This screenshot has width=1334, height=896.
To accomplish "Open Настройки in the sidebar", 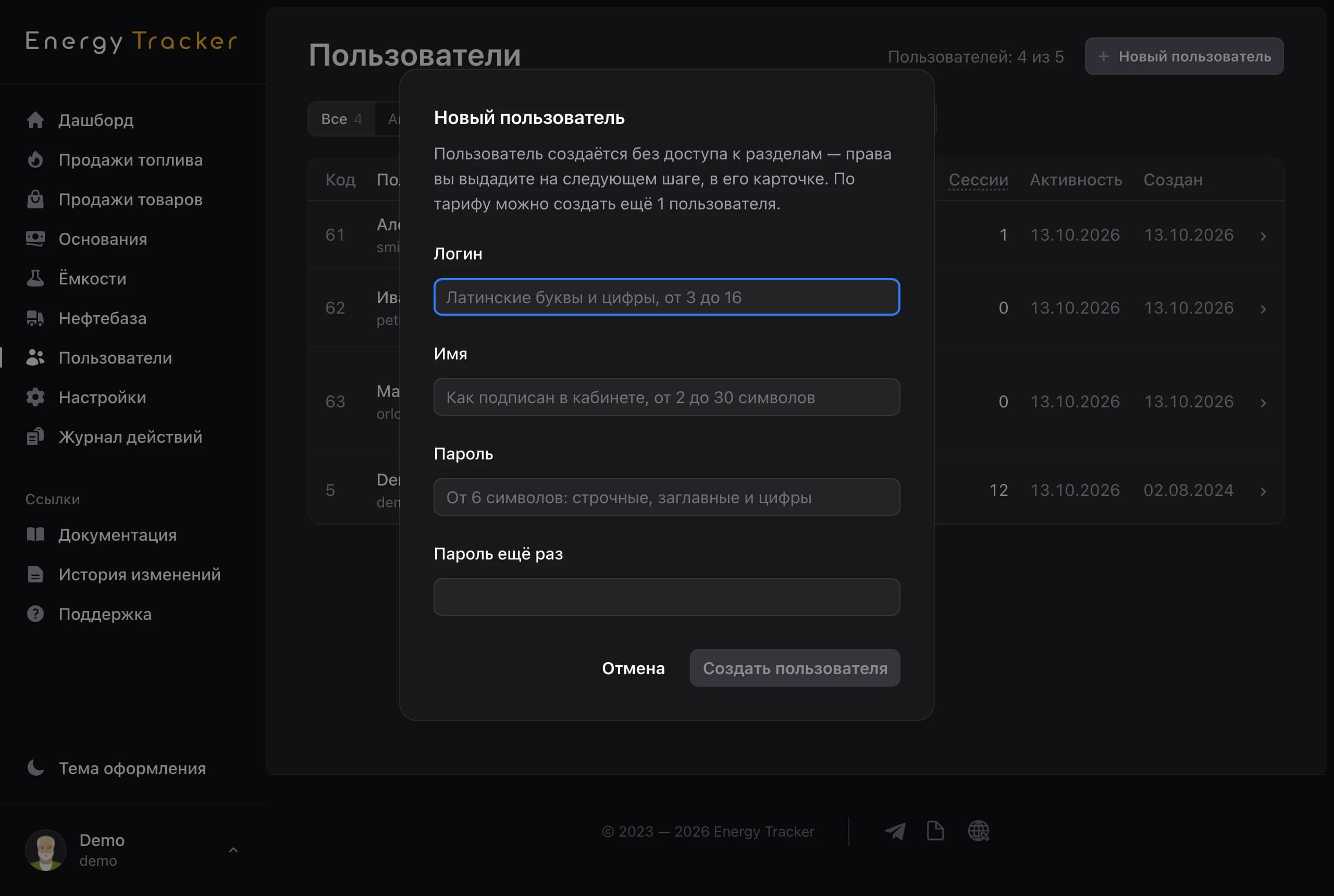I will (102, 397).
